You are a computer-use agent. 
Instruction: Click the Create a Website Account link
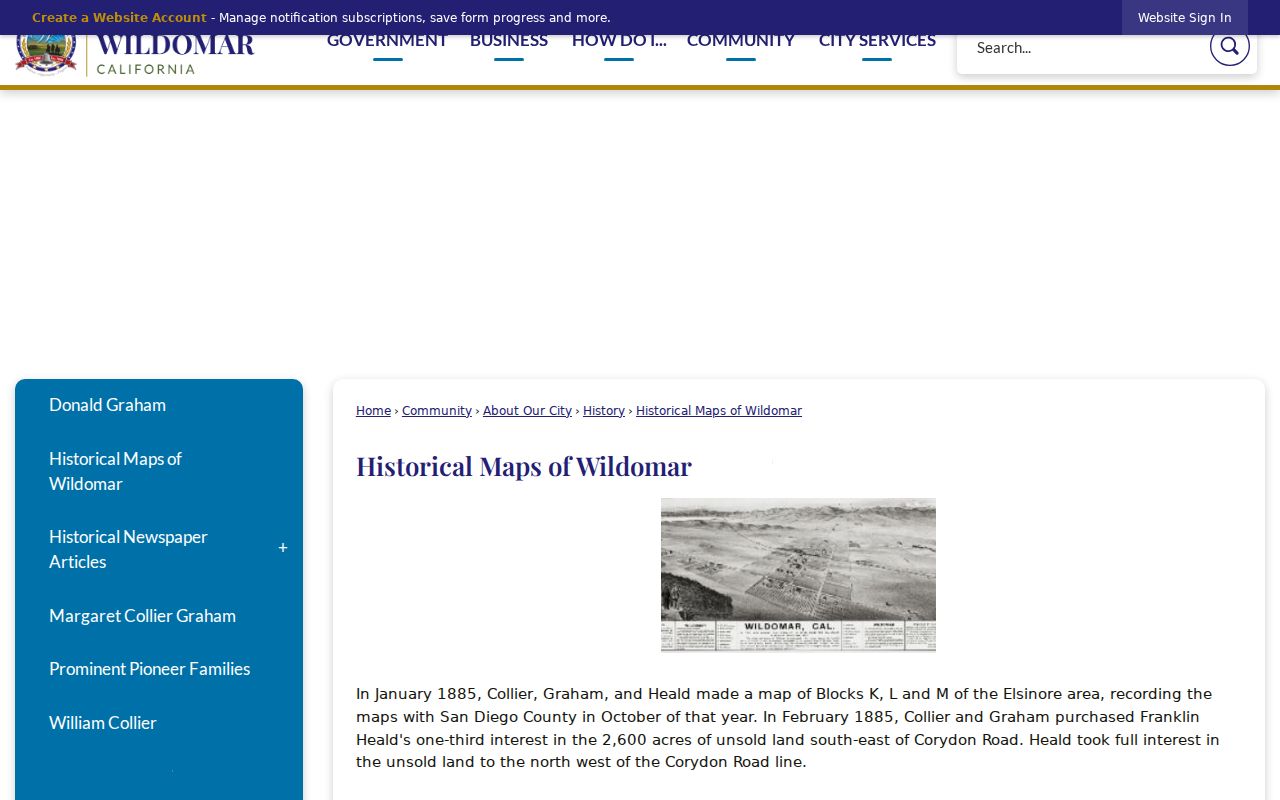click(119, 18)
